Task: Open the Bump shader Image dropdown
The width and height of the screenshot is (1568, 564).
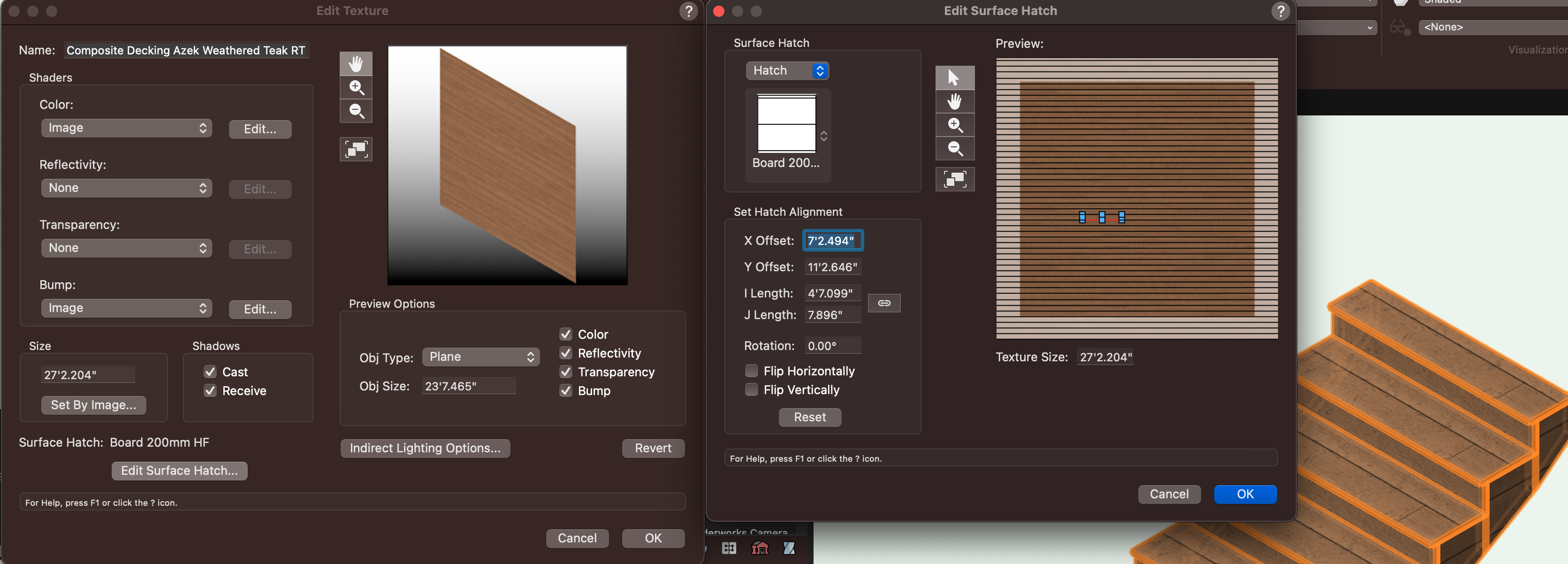Action: click(x=127, y=308)
